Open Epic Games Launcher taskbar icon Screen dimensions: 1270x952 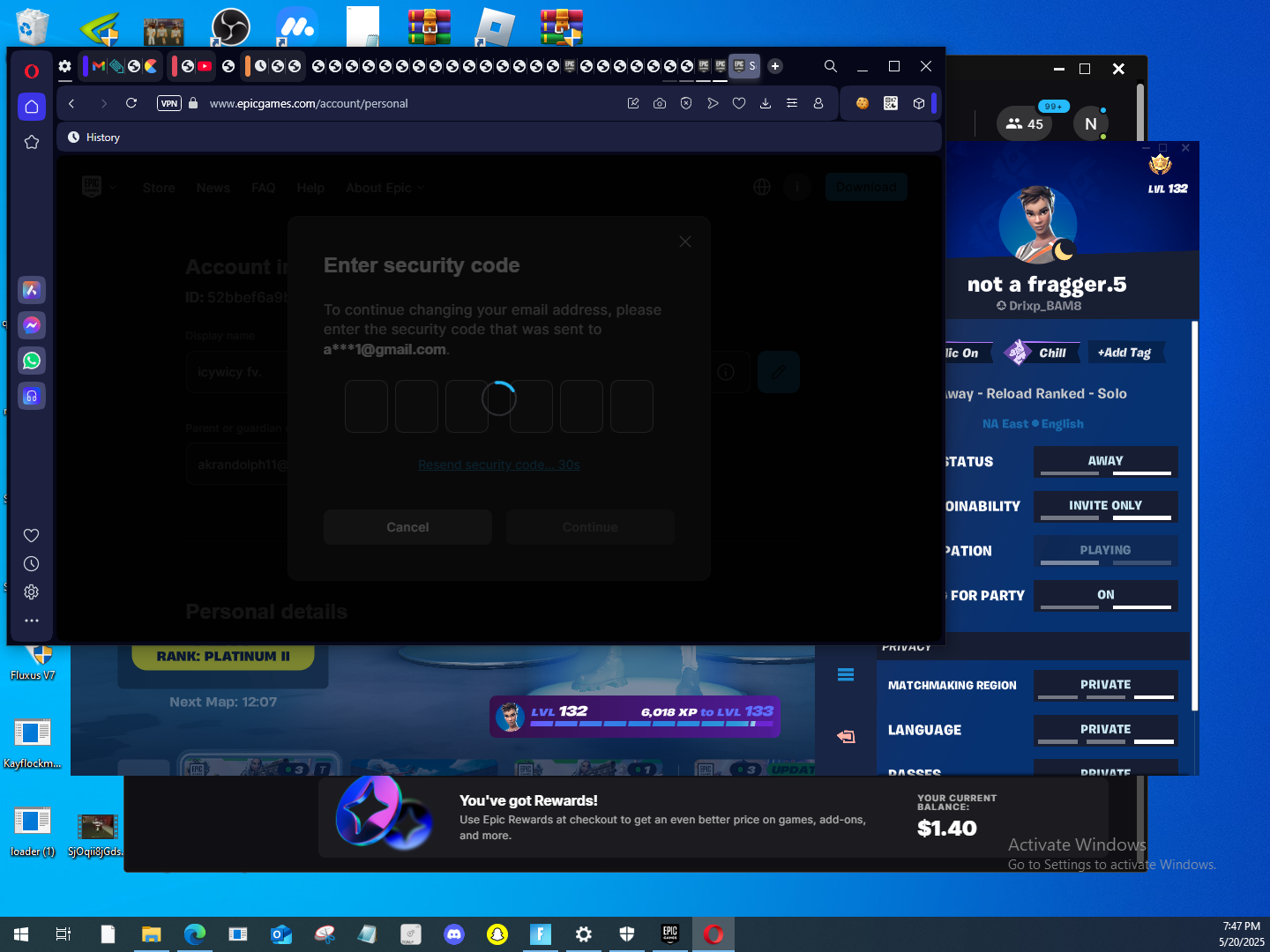point(670,934)
